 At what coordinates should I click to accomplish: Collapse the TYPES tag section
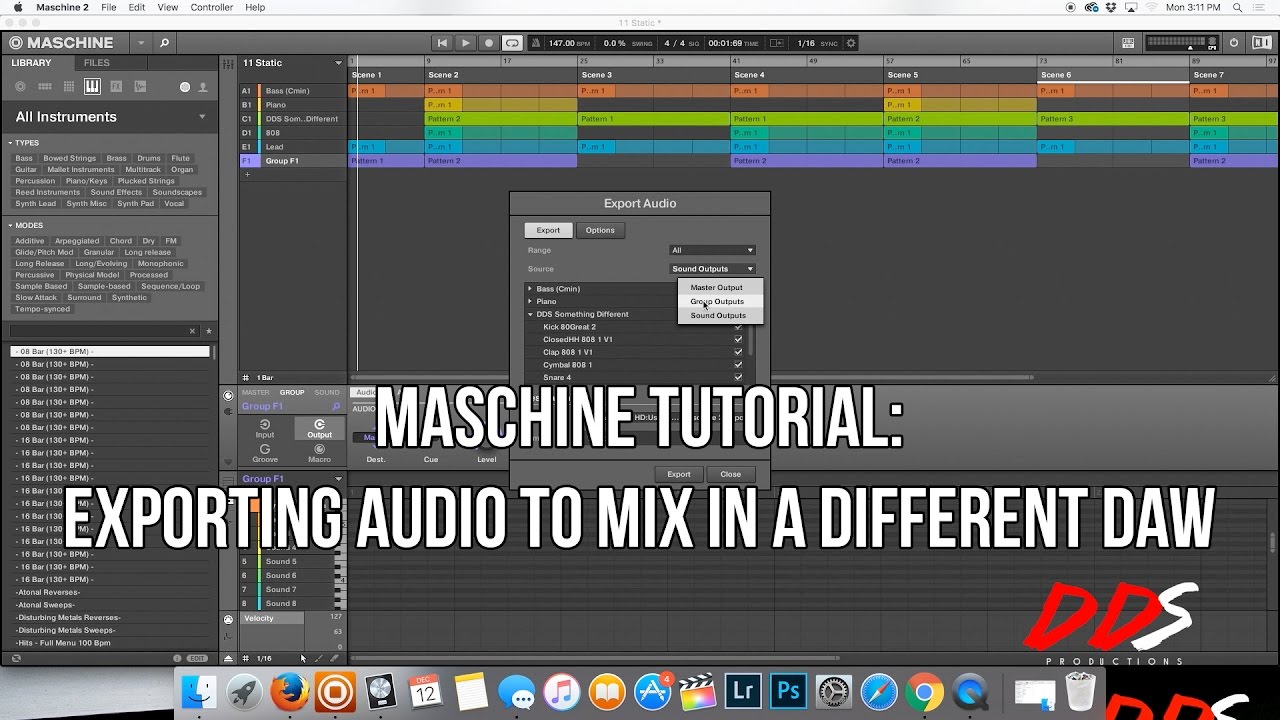tap(11, 143)
